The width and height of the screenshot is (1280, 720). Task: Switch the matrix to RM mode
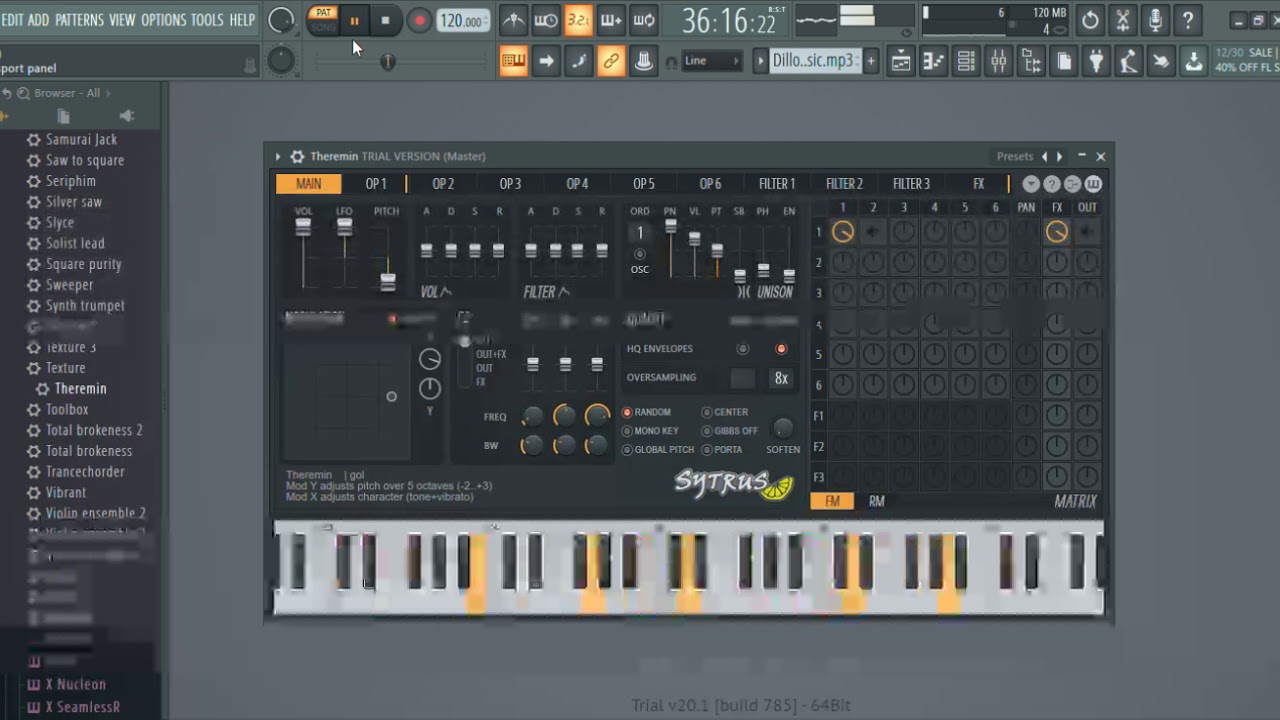coord(876,502)
